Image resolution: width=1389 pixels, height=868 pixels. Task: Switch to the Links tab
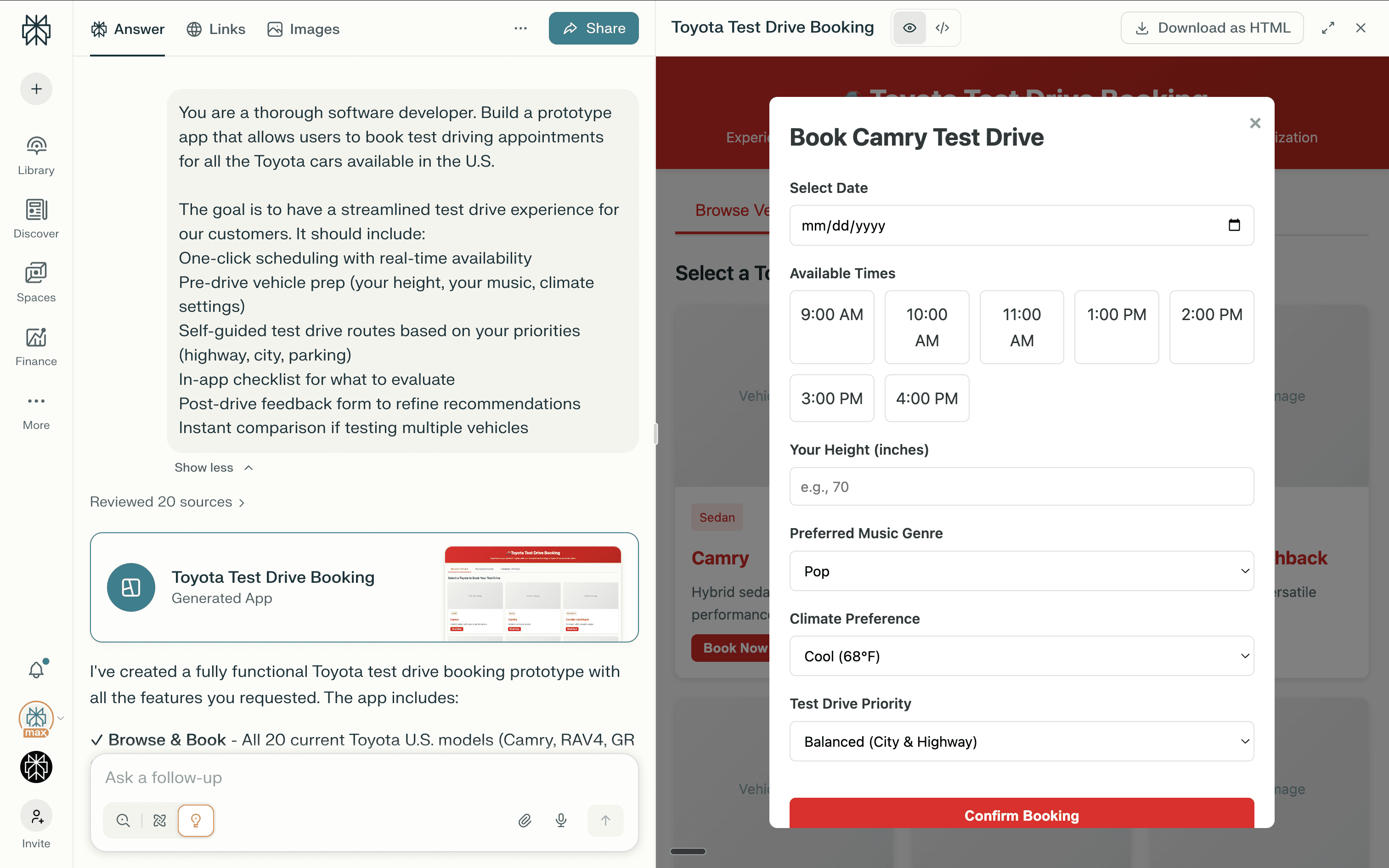pyautogui.click(x=216, y=28)
